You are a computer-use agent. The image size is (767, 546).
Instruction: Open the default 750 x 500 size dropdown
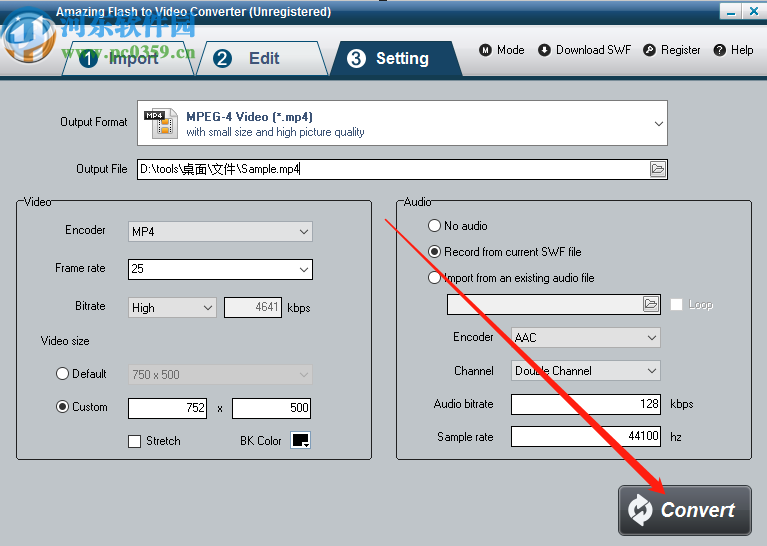click(x=220, y=375)
